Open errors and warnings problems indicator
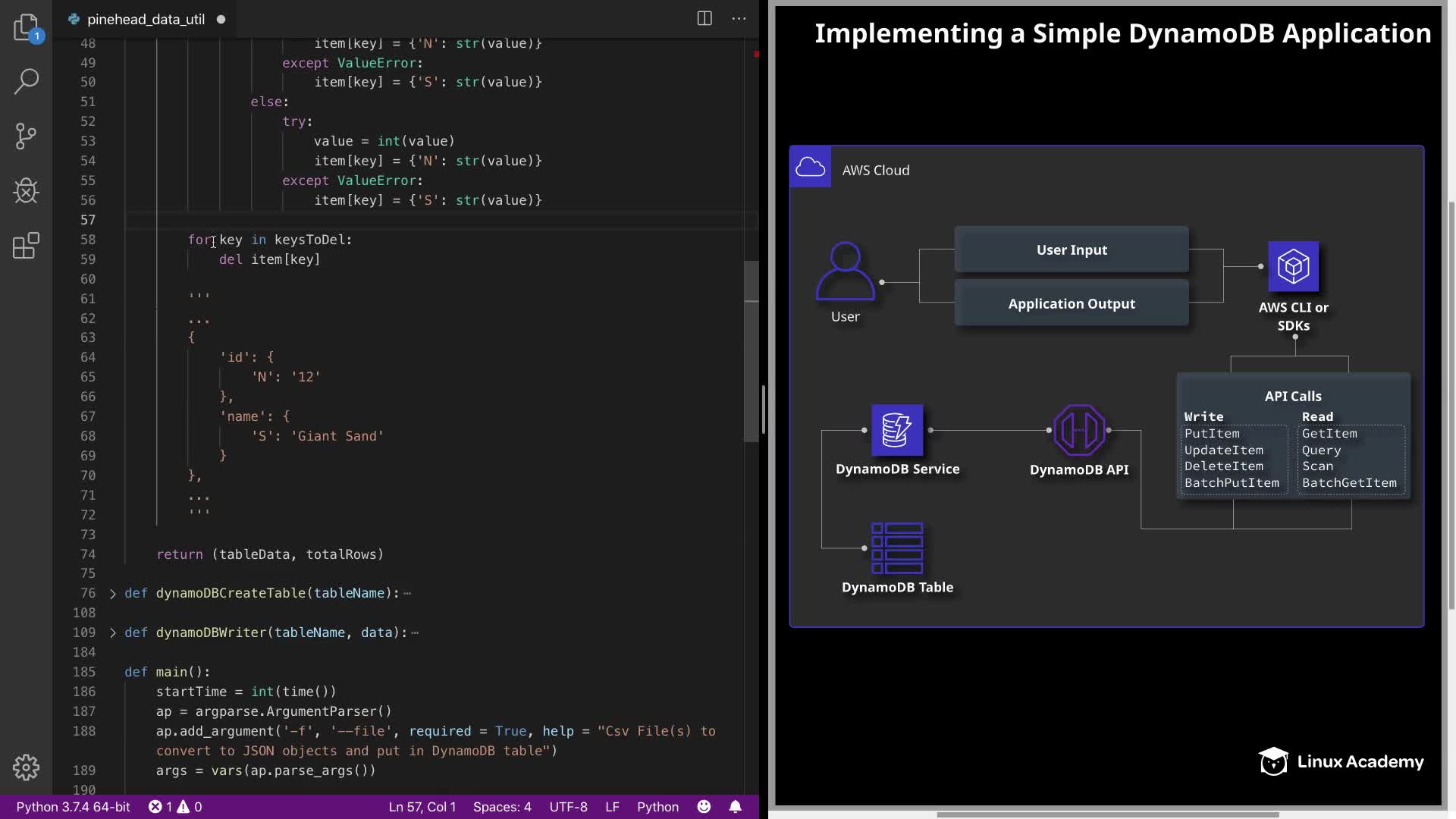 pos(175,807)
